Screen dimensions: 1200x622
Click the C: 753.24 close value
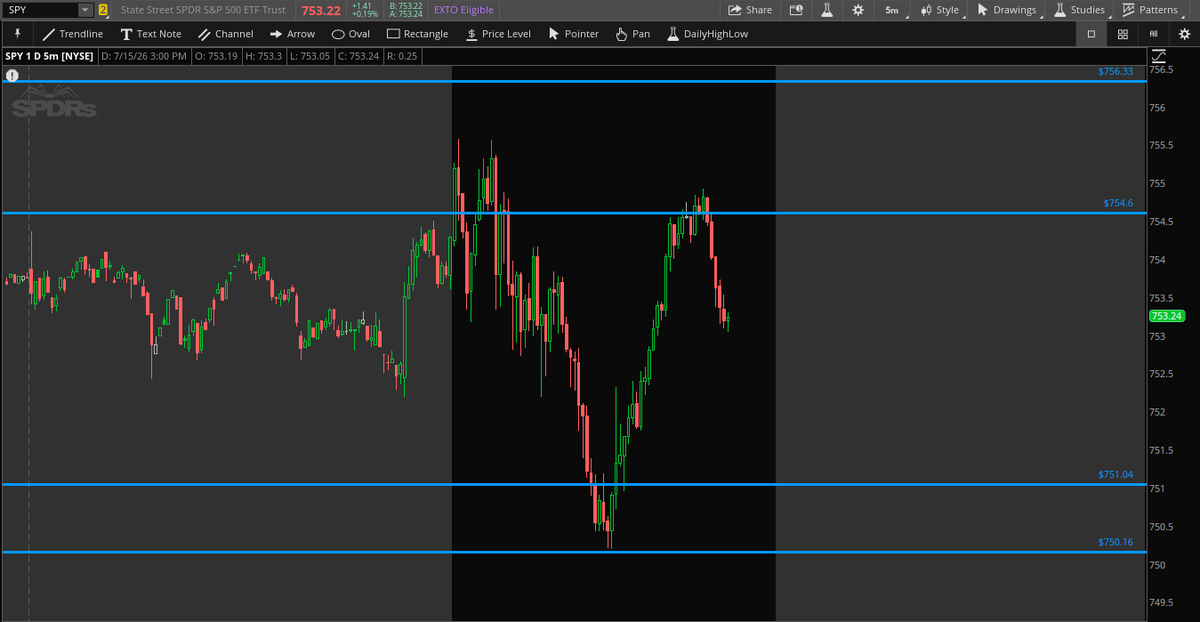coord(360,56)
